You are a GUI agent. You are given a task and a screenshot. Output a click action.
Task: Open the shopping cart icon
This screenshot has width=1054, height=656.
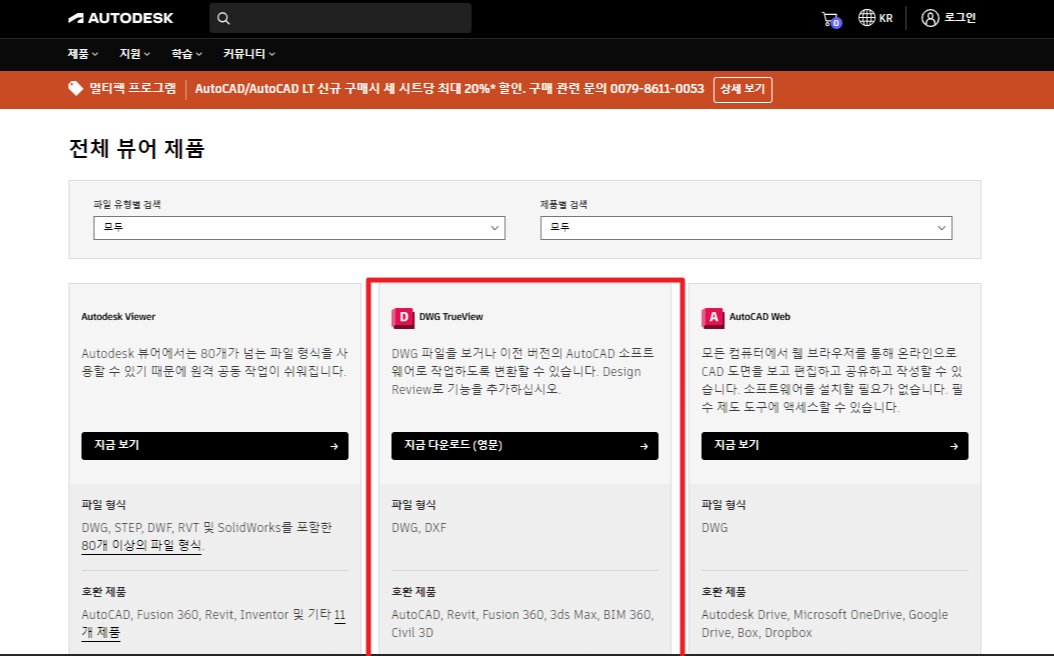pyautogui.click(x=831, y=19)
